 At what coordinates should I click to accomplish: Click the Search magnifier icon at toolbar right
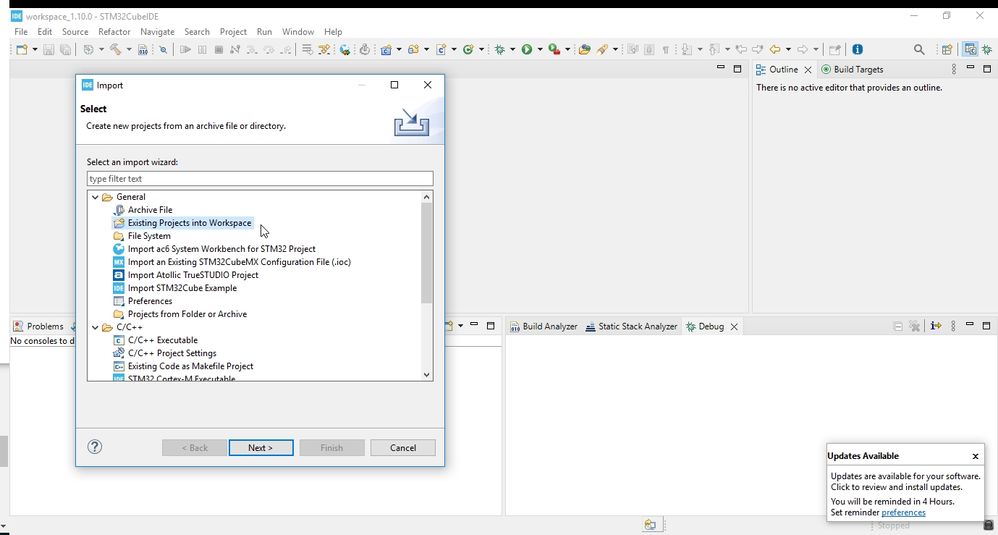point(919,50)
